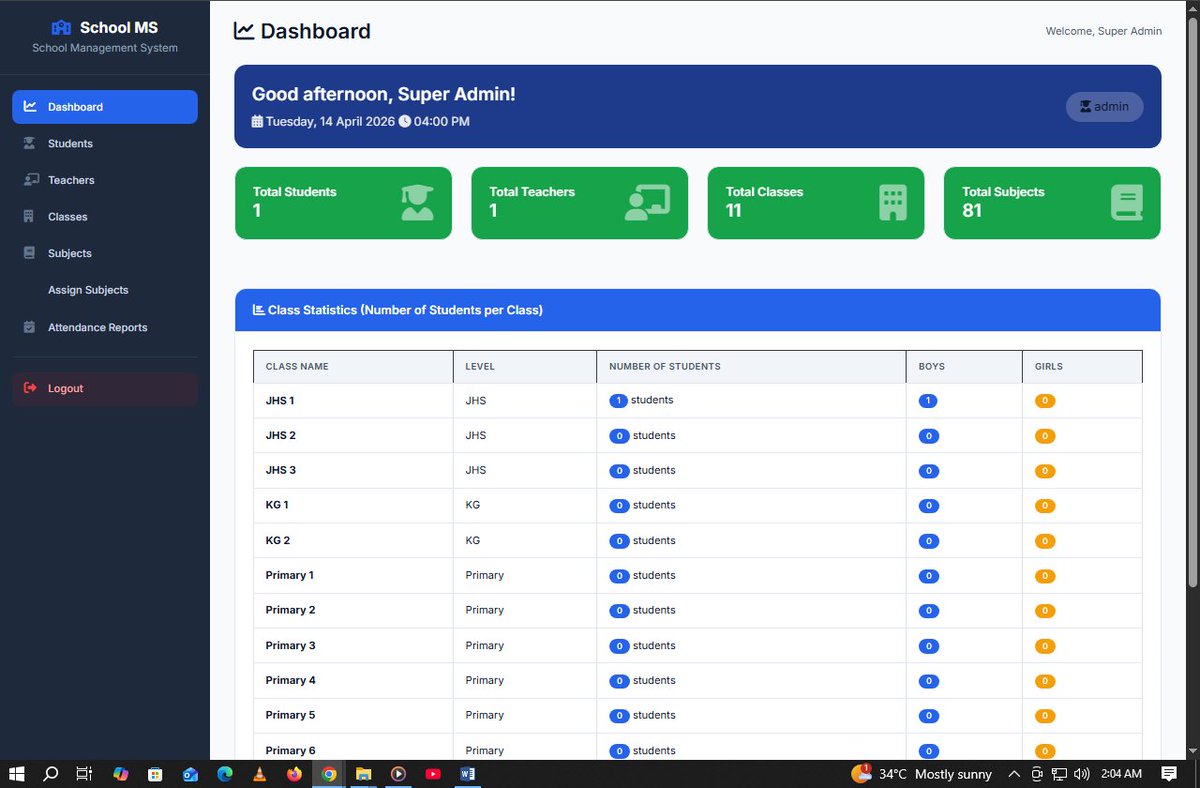Click the Total Classes card
Image resolution: width=1200 pixels, height=788 pixels.
(816, 203)
